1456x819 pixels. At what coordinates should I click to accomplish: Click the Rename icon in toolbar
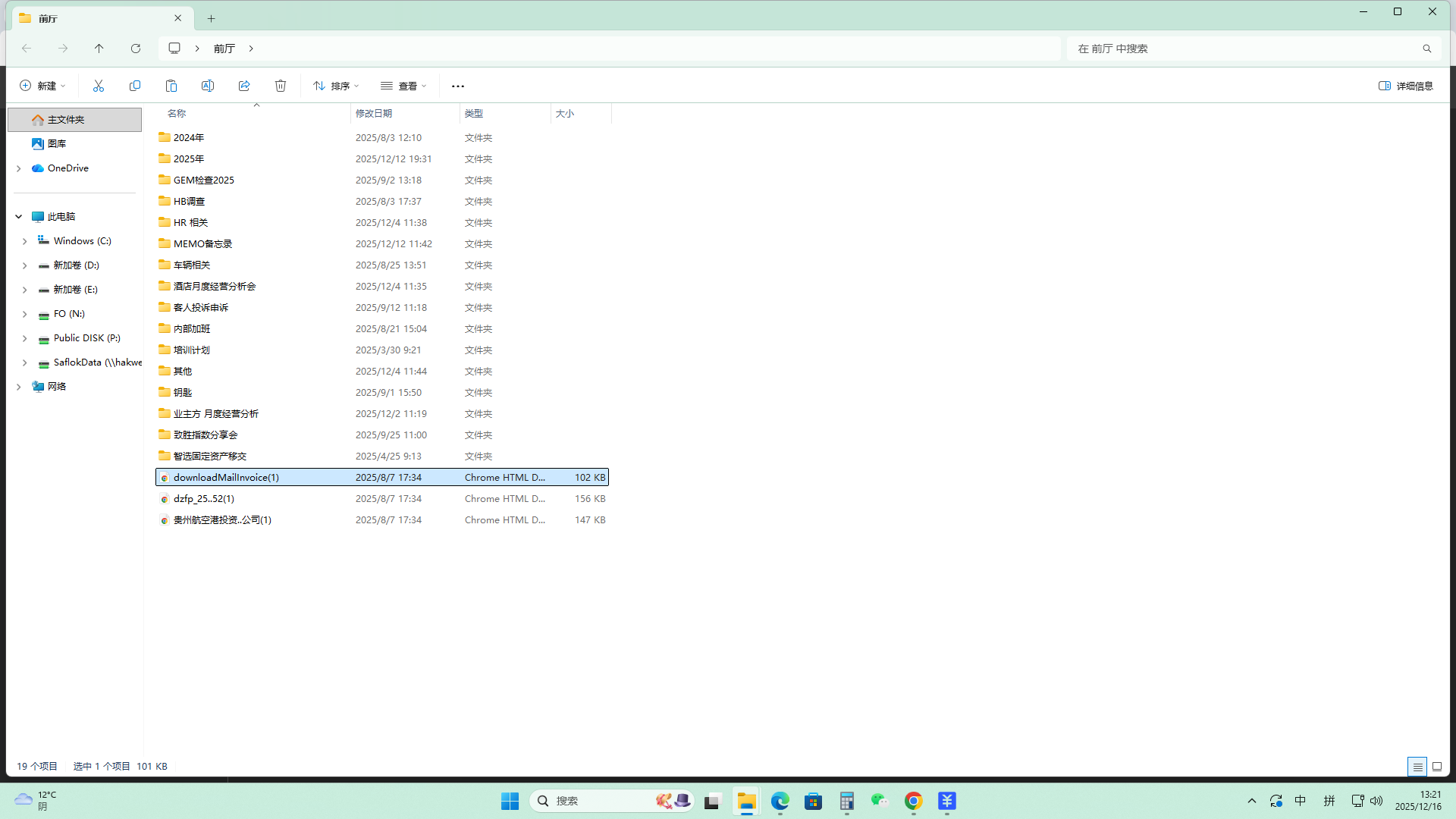pyautogui.click(x=208, y=86)
